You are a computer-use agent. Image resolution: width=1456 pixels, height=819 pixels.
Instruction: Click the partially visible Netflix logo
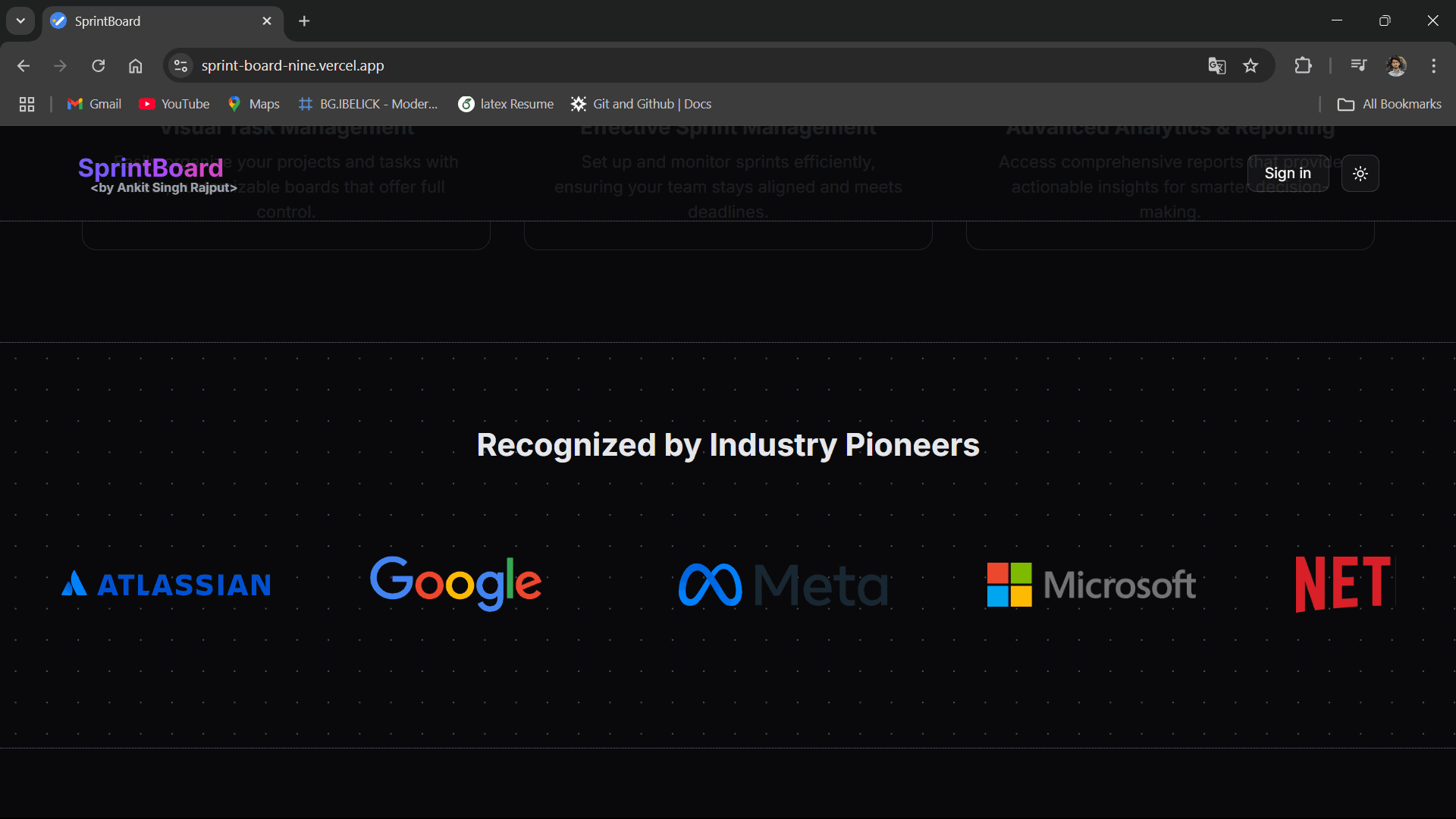tap(1345, 583)
